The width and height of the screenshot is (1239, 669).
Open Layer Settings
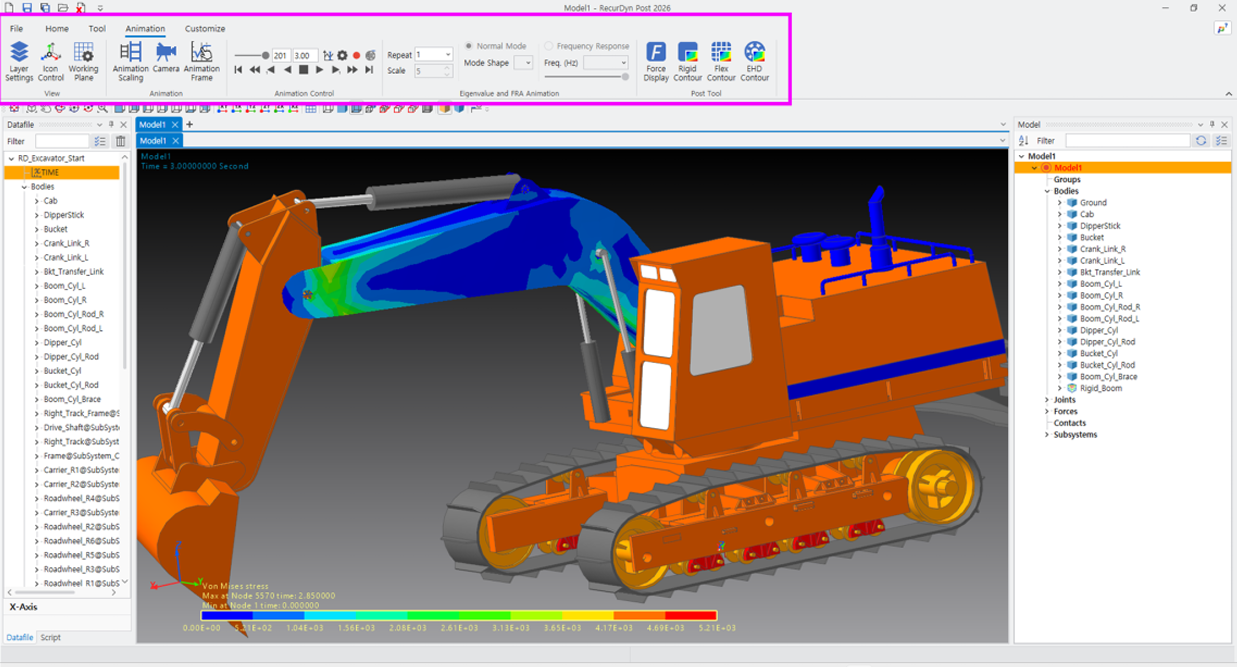click(19, 62)
